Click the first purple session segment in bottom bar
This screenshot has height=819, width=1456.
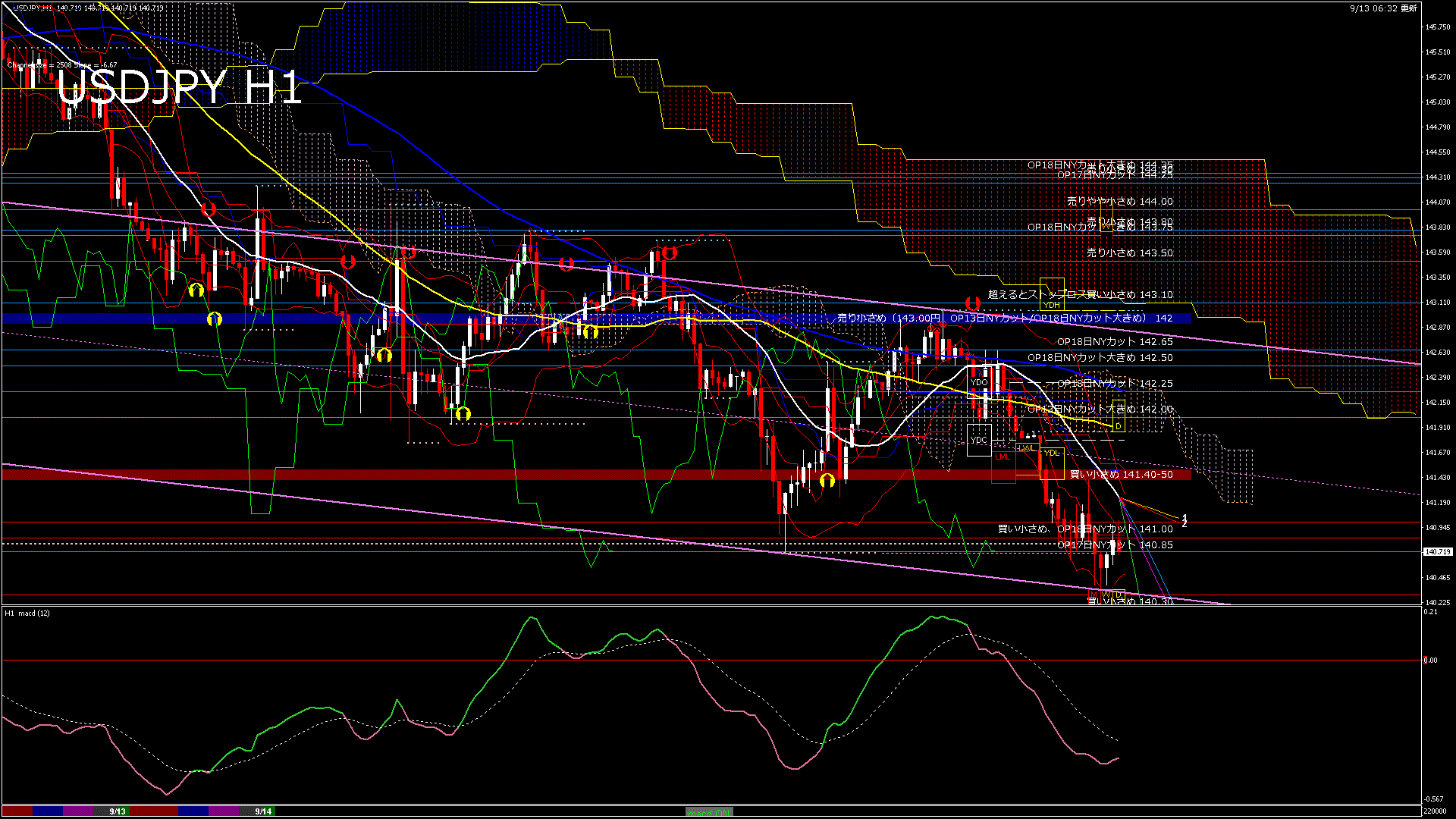(x=78, y=811)
